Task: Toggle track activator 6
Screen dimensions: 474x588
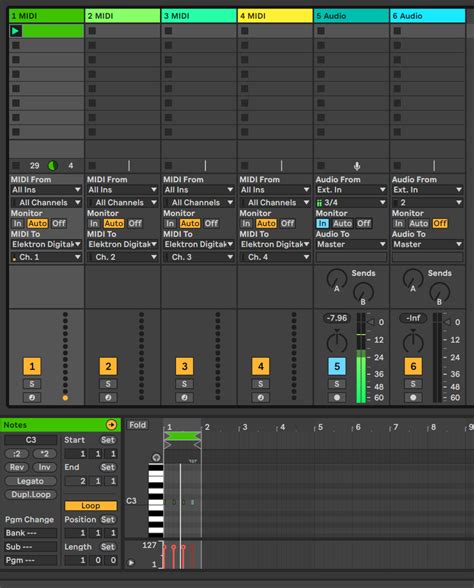Action: 413,366
